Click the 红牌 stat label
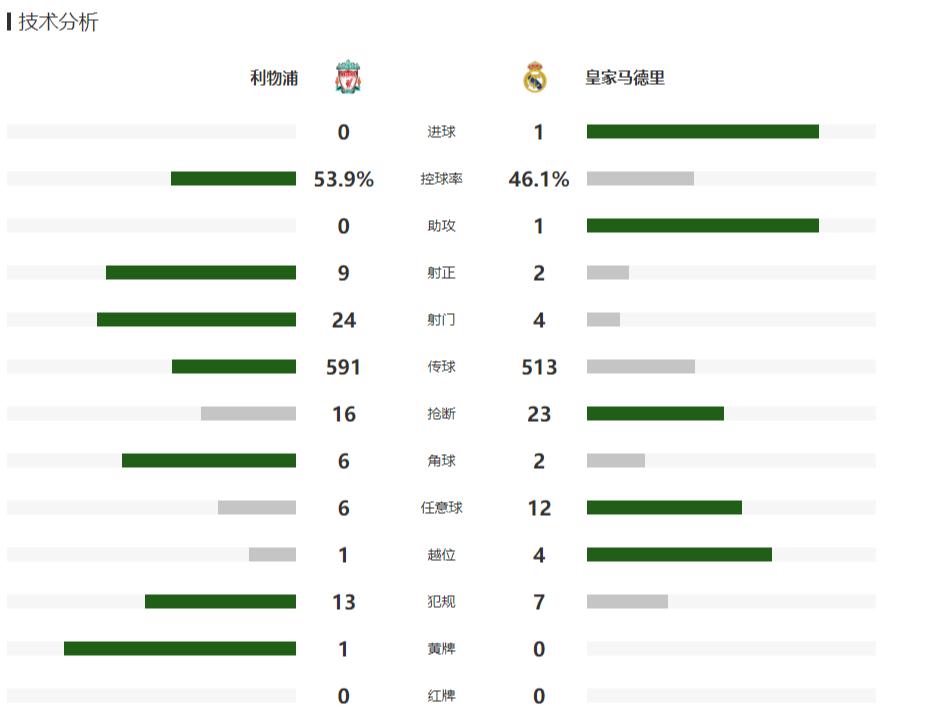This screenshot has height=708, width=943. click(441, 695)
